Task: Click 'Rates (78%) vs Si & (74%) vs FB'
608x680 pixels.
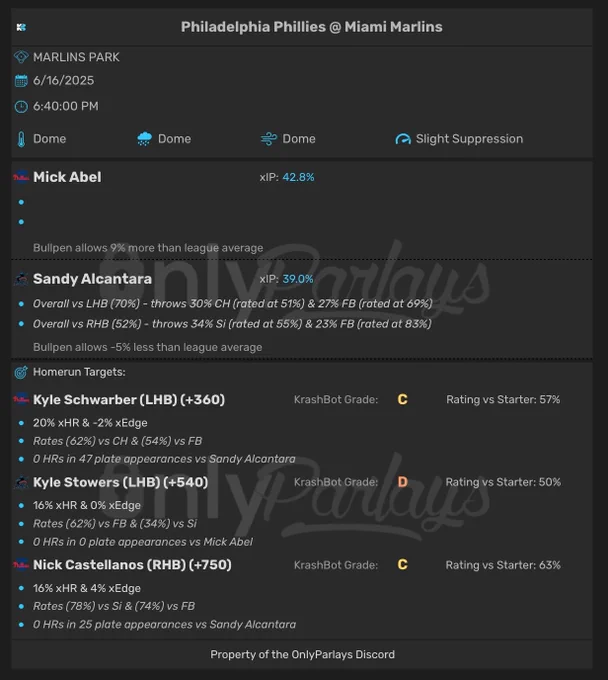Action: (114, 606)
